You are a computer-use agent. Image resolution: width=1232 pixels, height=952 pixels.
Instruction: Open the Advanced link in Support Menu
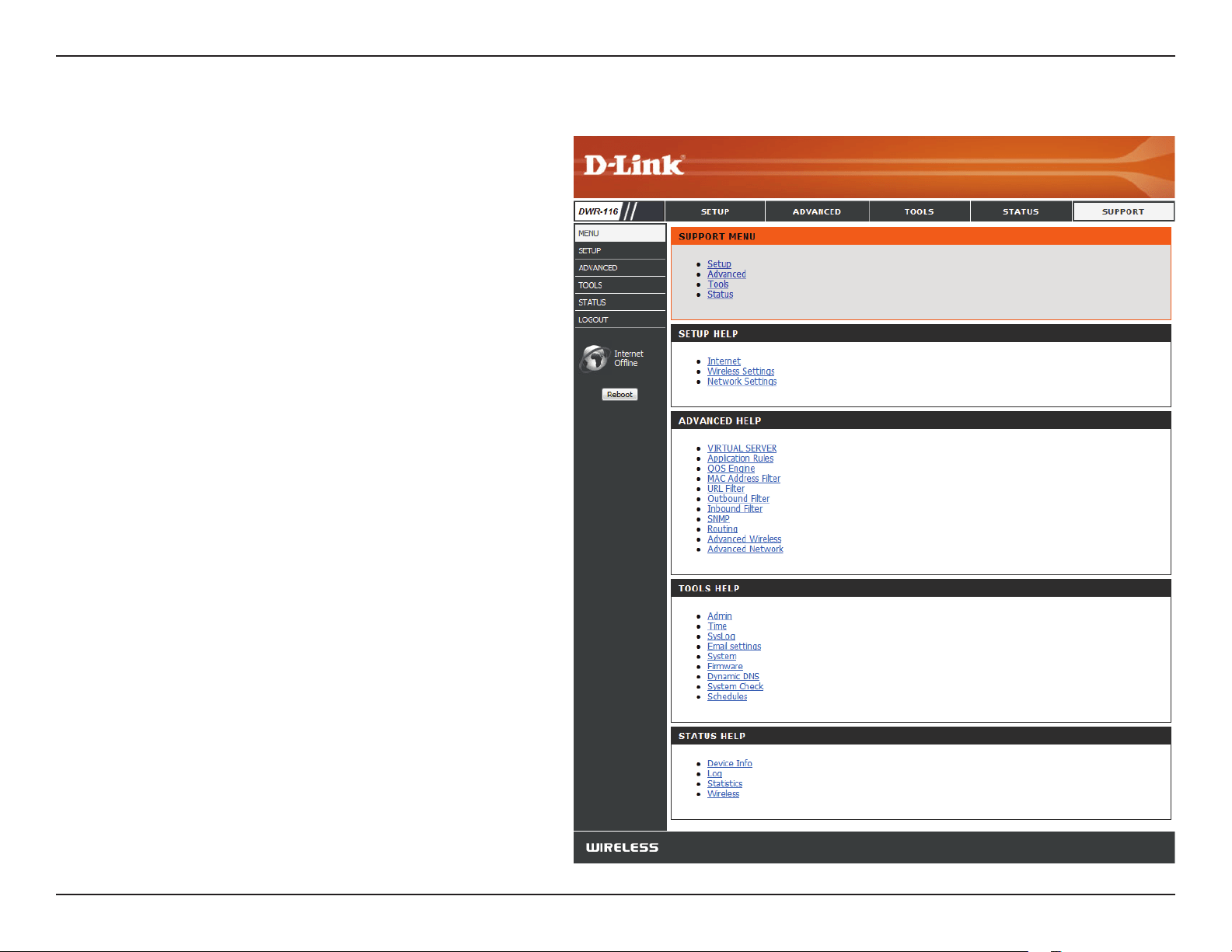coord(727,274)
